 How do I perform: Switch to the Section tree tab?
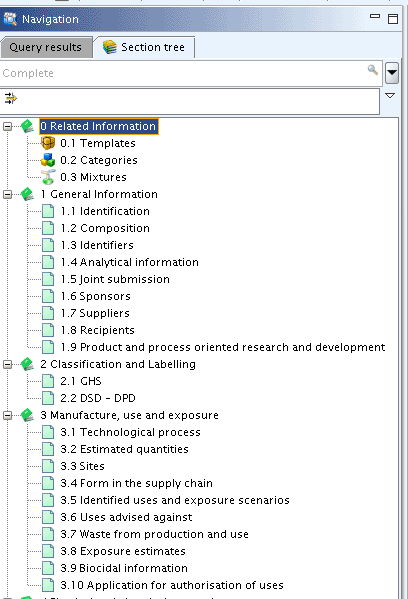pyautogui.click(x=144, y=47)
